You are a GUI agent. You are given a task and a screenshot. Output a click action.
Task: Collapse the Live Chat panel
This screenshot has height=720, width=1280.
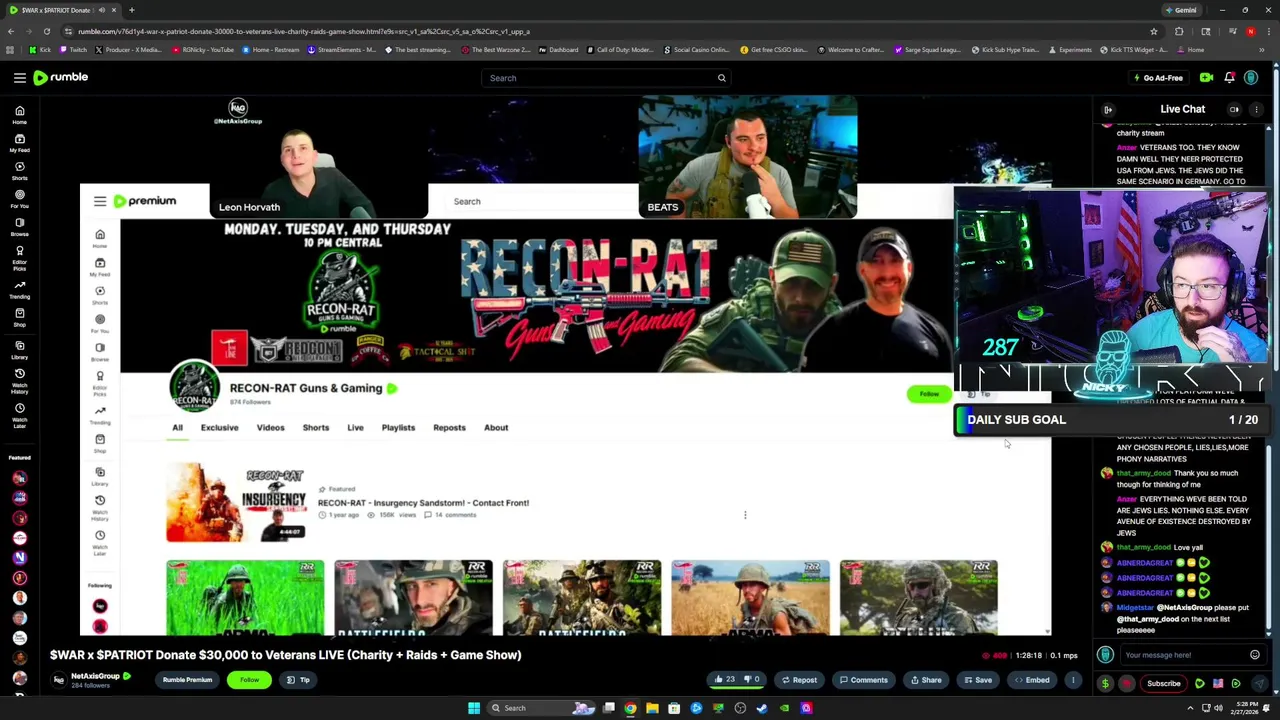tap(1108, 109)
